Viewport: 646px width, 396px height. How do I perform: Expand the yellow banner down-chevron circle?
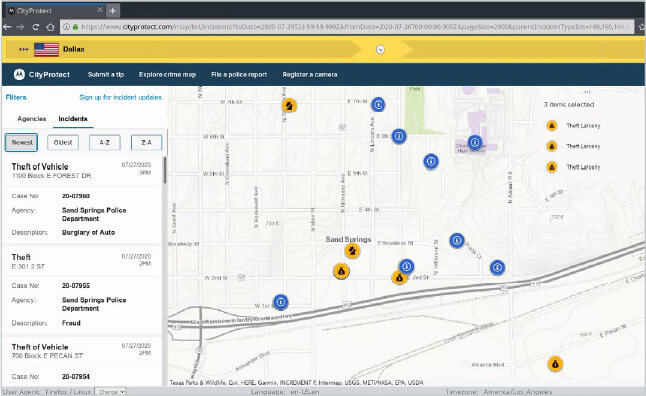(x=380, y=49)
